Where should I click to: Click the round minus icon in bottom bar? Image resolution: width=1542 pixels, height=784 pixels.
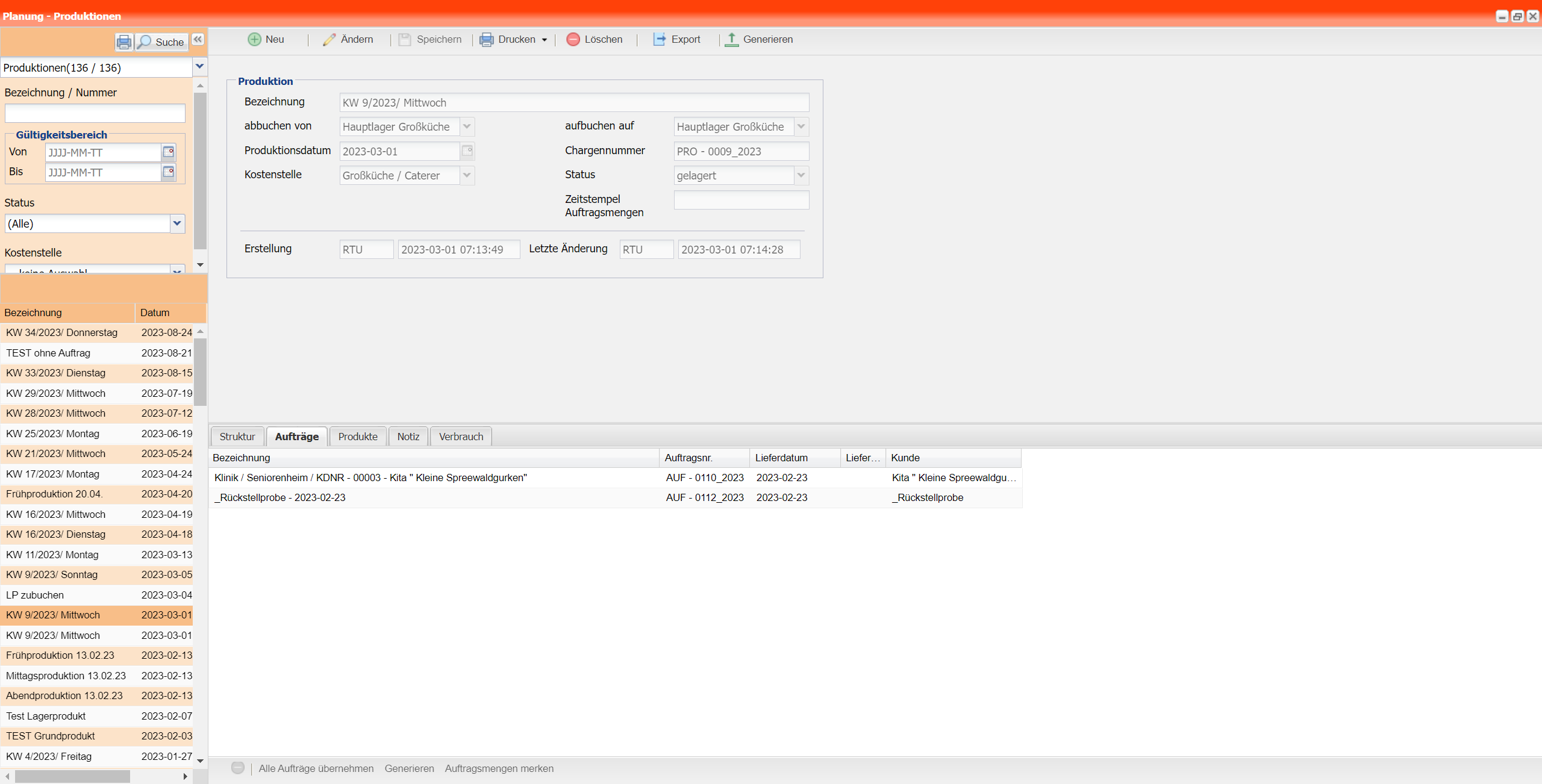(x=238, y=768)
